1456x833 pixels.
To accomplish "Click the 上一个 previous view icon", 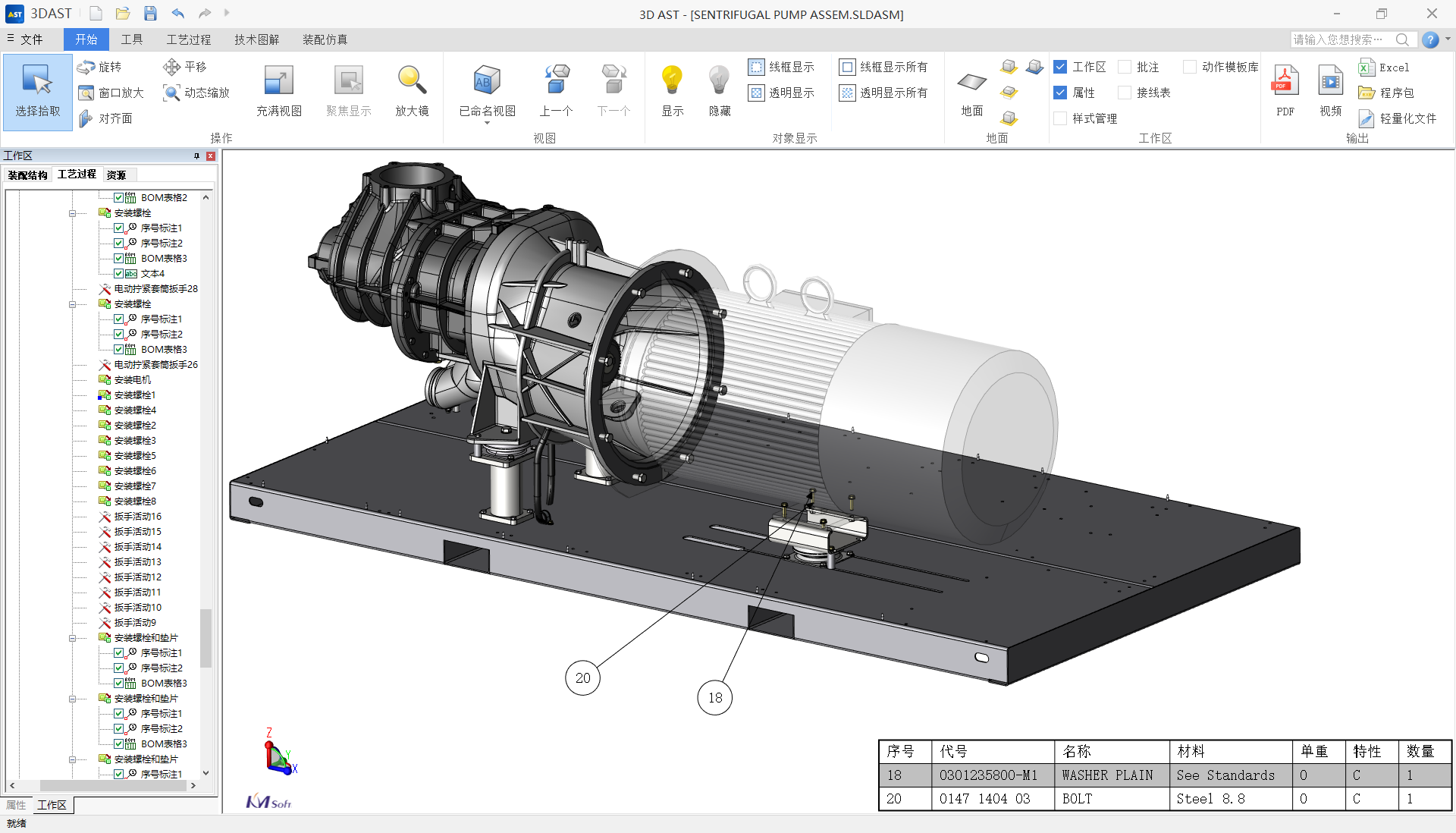I will click(556, 80).
